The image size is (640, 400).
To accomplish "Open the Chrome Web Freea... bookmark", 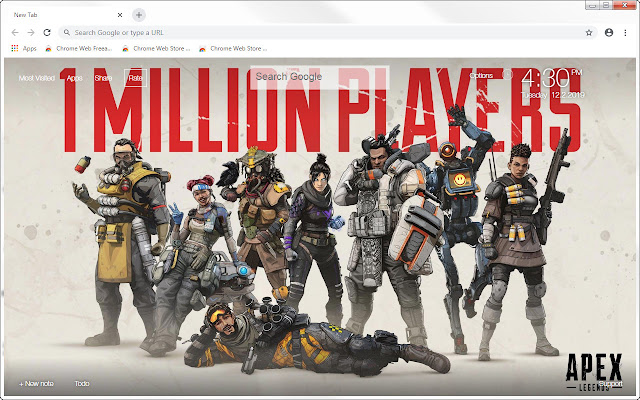I will [79, 48].
